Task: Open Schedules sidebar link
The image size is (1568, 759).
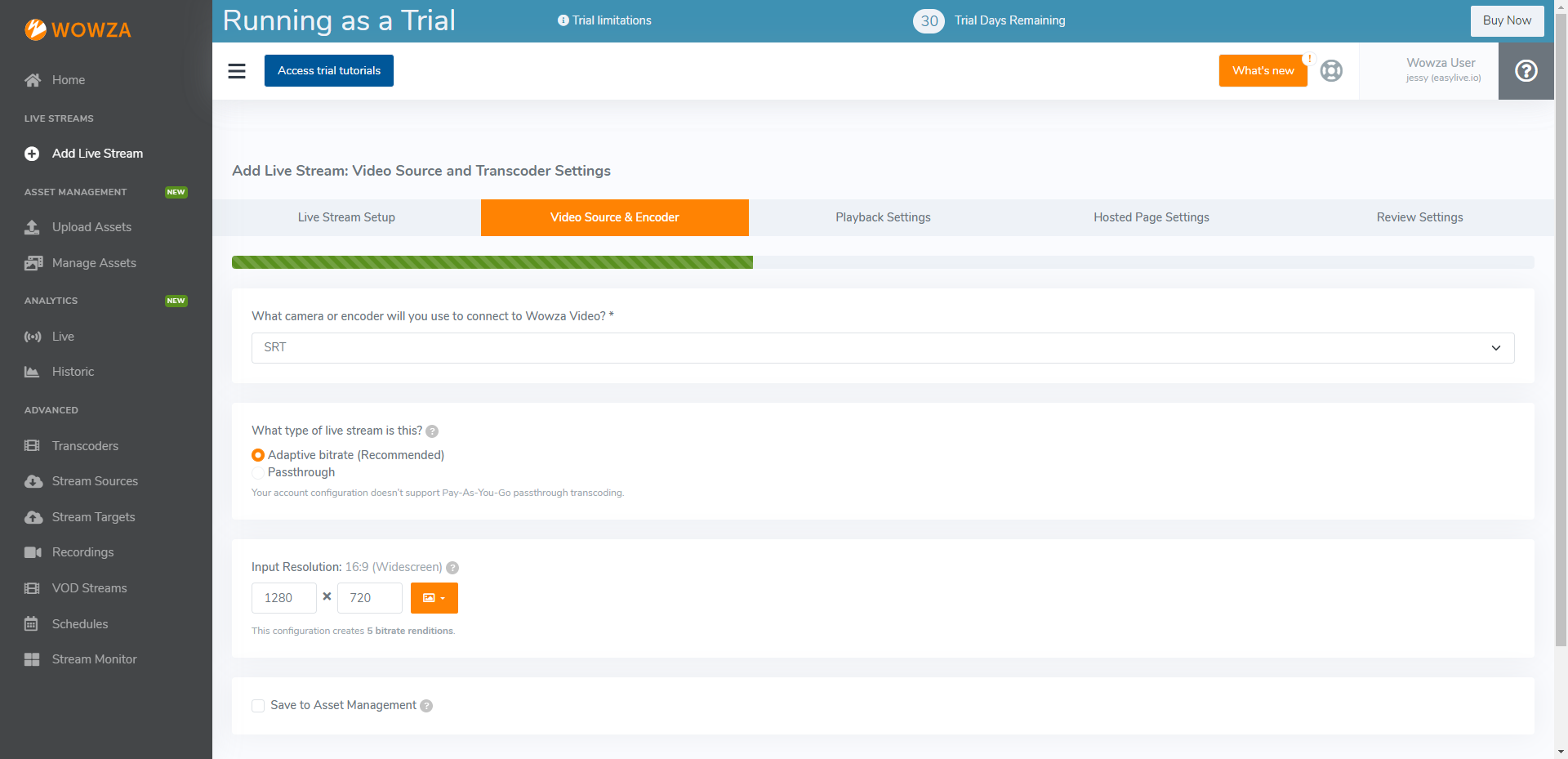Action: point(80,624)
